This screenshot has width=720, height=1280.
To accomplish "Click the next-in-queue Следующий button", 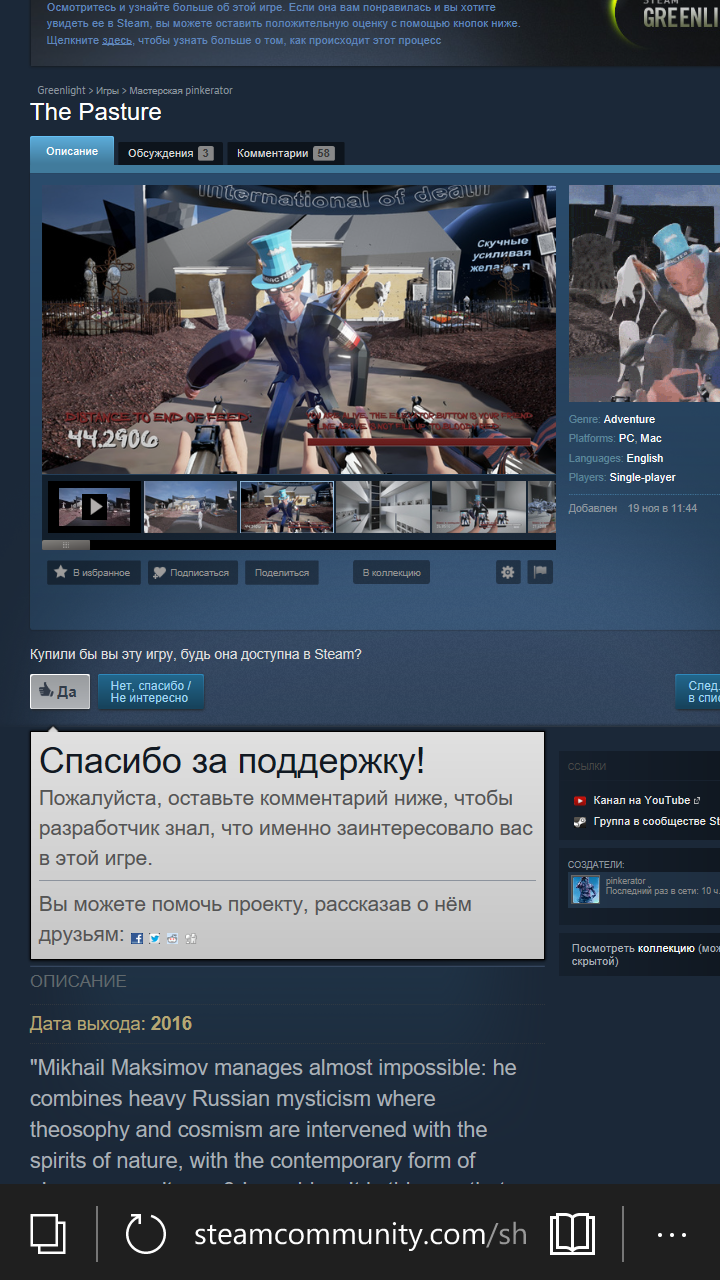I will (698, 691).
